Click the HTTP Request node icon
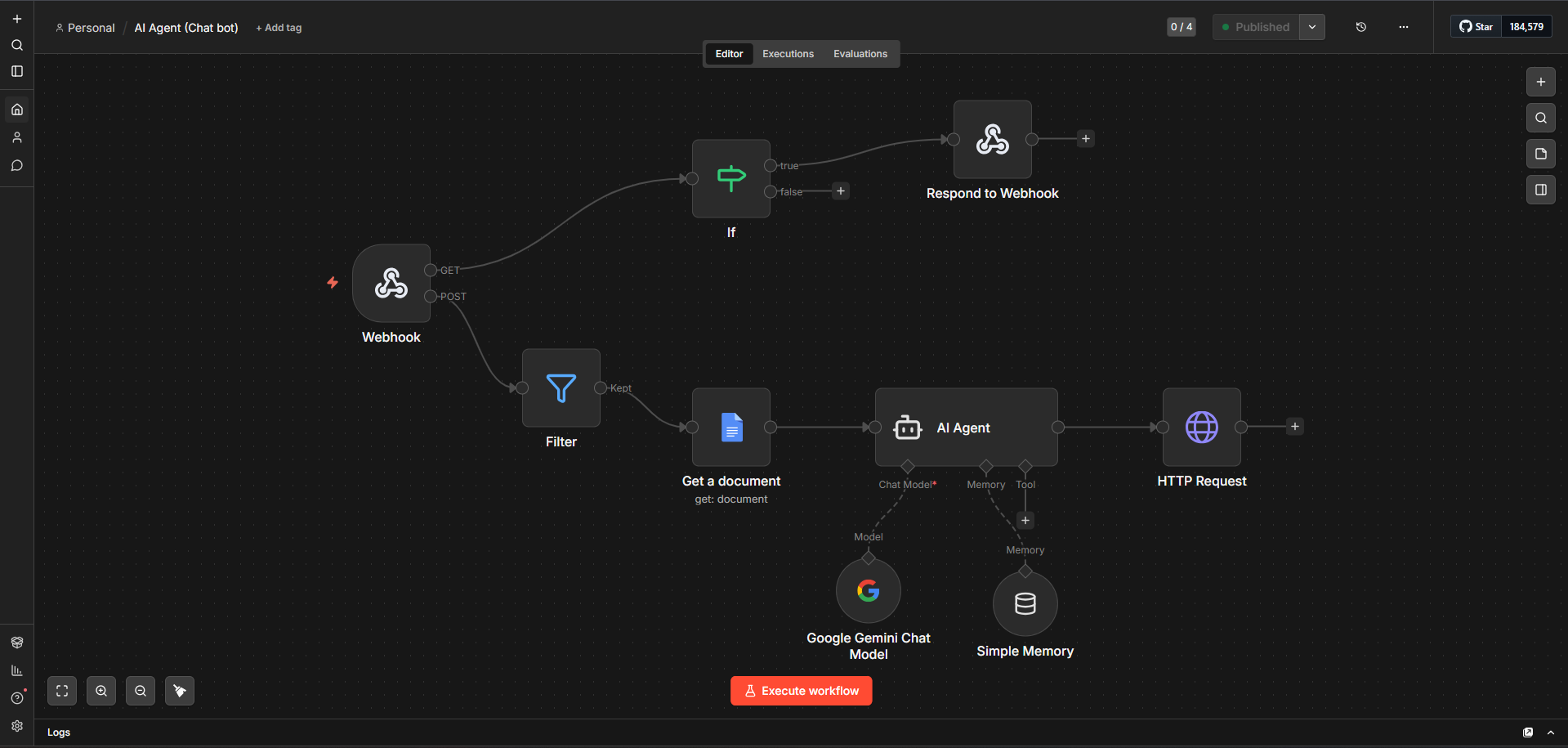The width and height of the screenshot is (1568, 748). 1201,427
